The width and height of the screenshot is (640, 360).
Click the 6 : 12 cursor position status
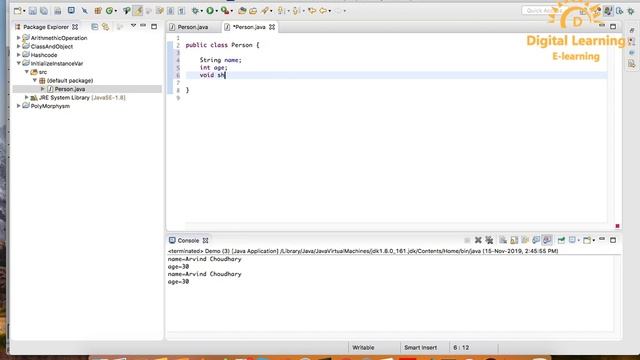click(x=461, y=348)
